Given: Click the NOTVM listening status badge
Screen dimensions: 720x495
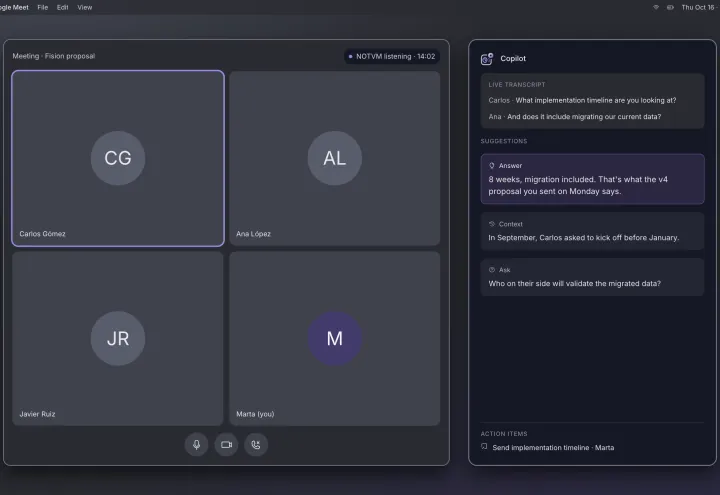Looking at the screenshot, I should coord(392,56).
